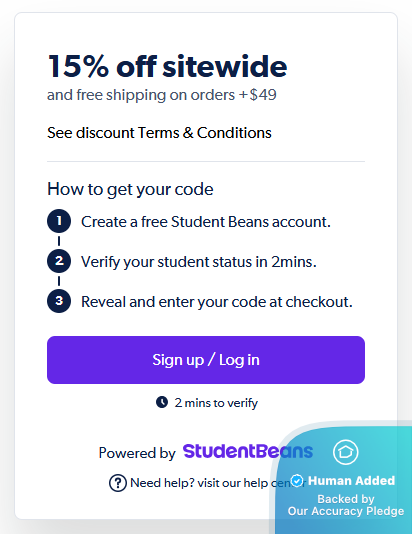412x534 pixels.
Task: Click Verify your student status in 2mins text
Action: coord(199,262)
